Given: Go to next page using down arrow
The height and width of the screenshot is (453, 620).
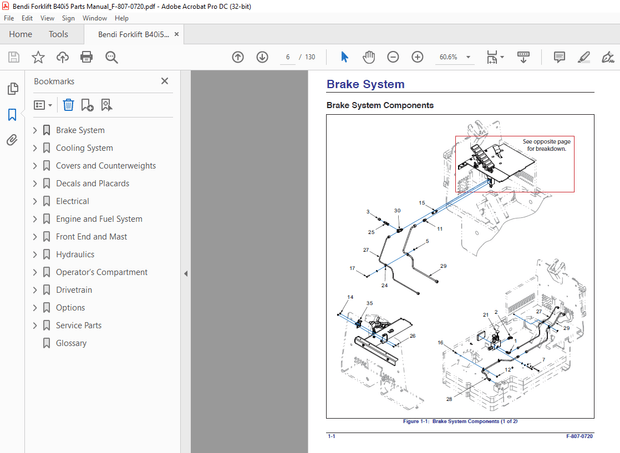Looking at the screenshot, I should (262, 57).
